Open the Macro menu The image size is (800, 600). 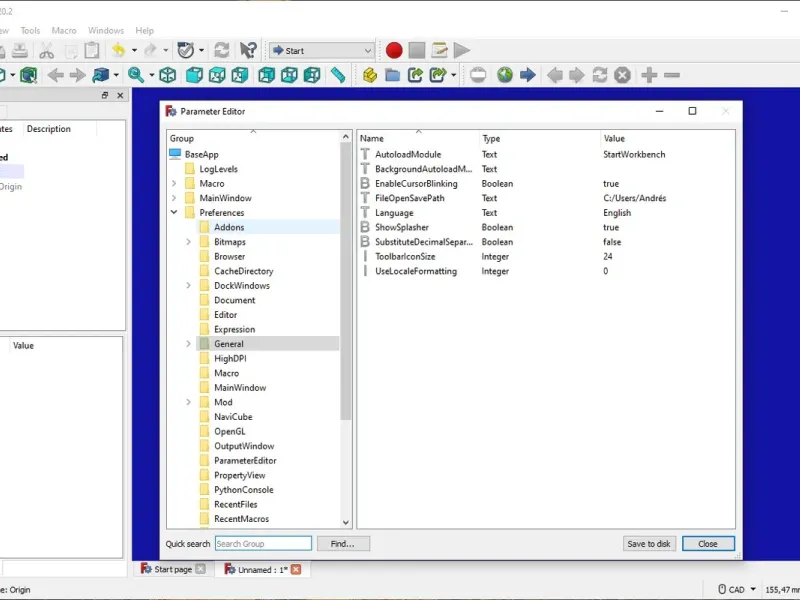point(64,31)
